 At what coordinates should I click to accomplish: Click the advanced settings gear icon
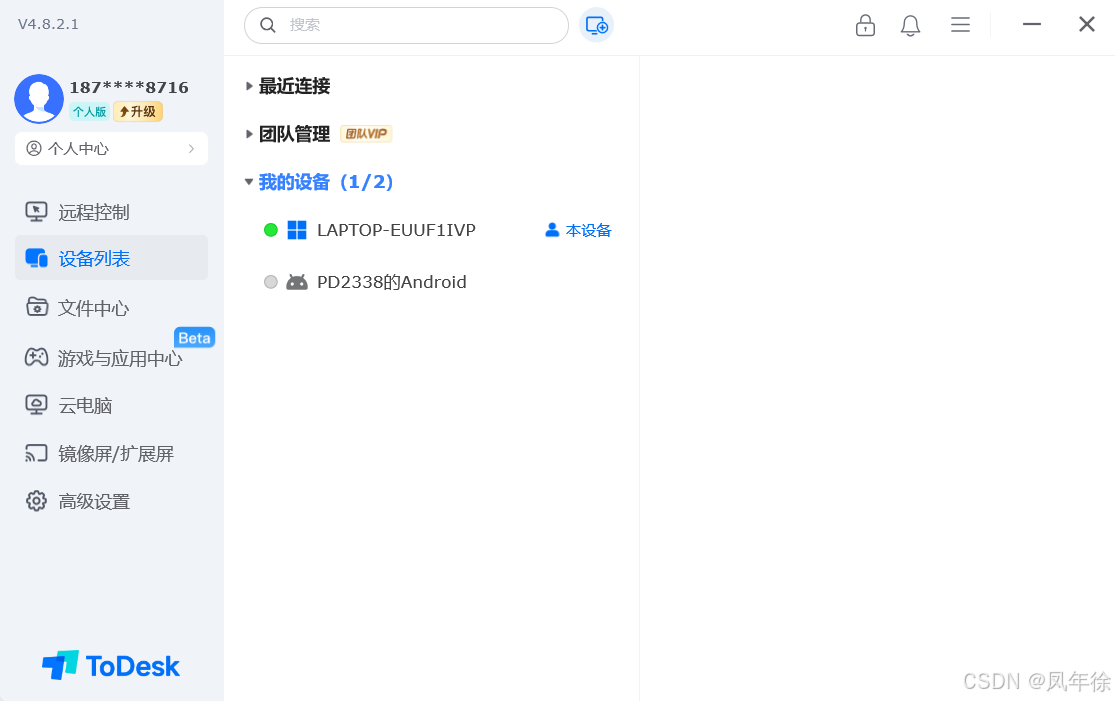36,501
